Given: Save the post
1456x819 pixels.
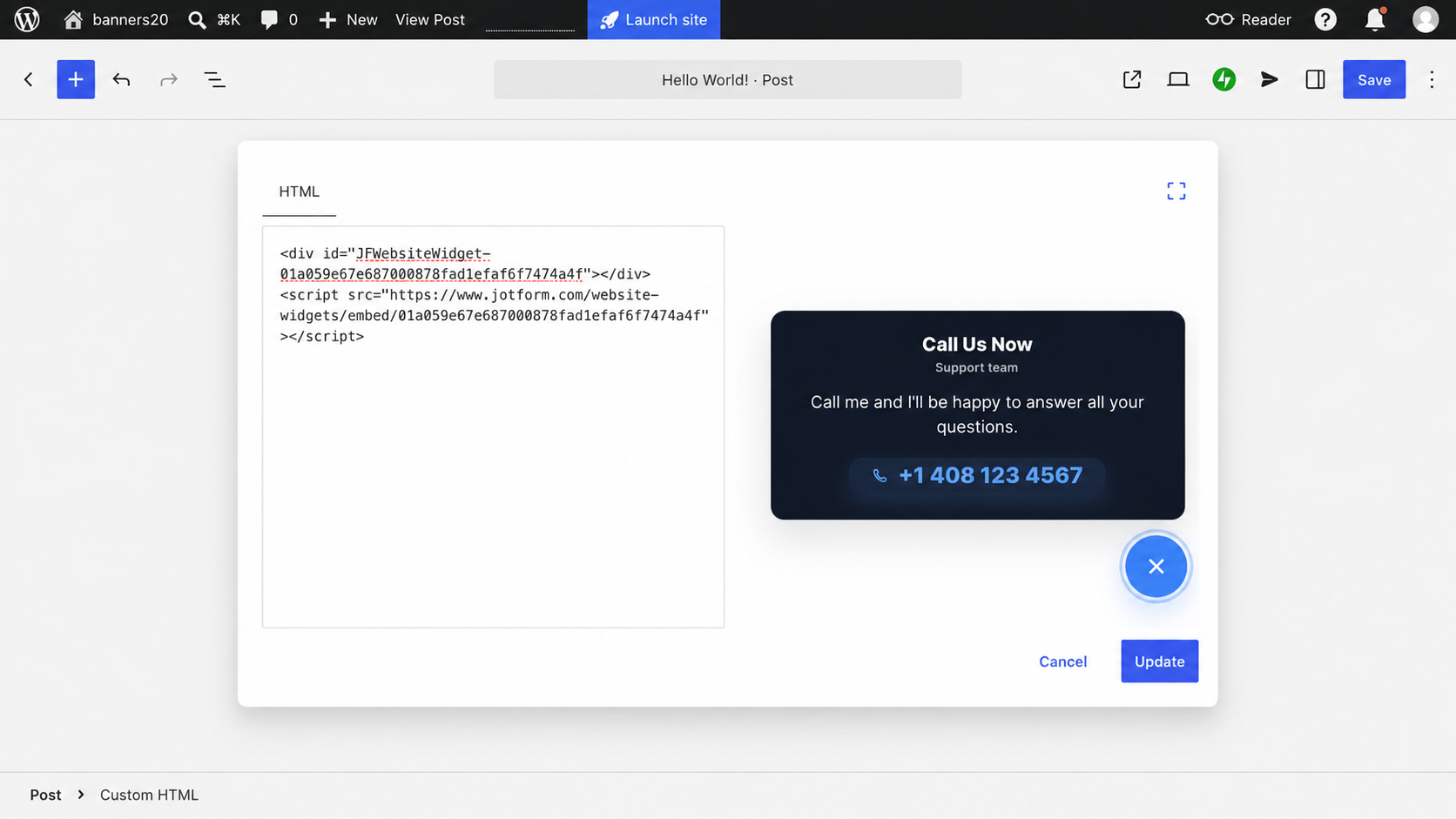Looking at the screenshot, I should coord(1374,79).
